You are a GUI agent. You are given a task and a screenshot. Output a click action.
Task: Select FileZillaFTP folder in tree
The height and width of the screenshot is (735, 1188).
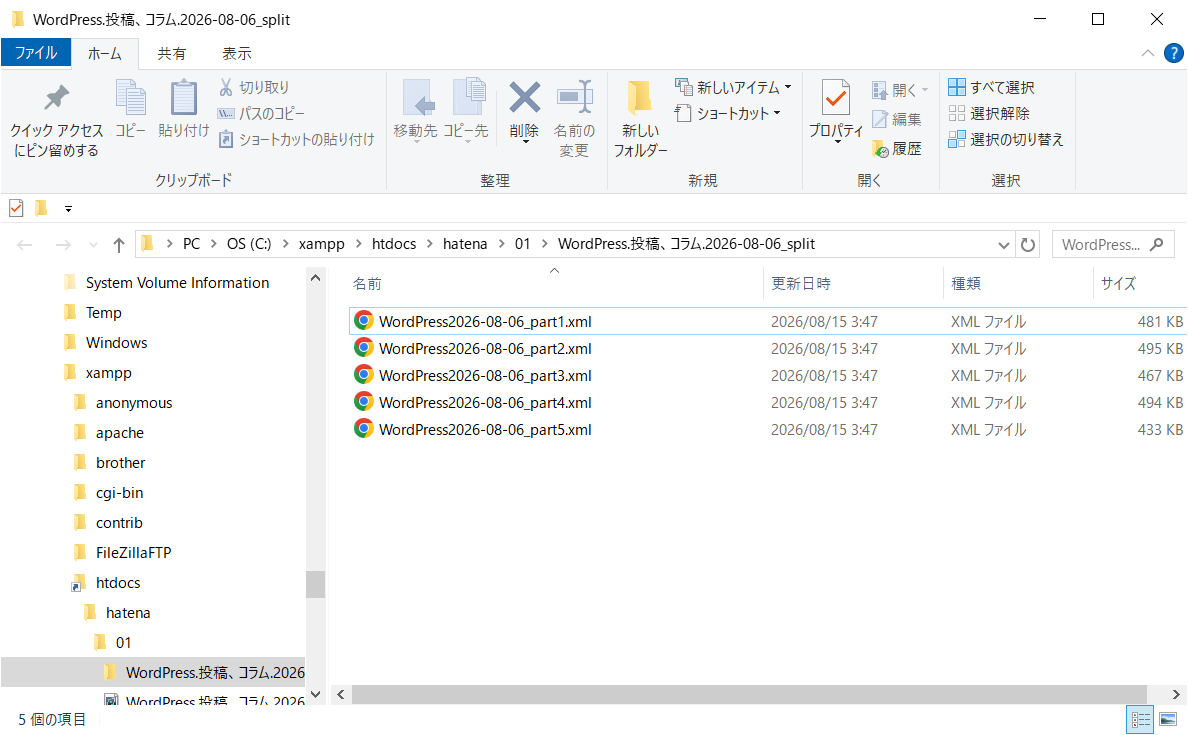pyautogui.click(x=133, y=552)
